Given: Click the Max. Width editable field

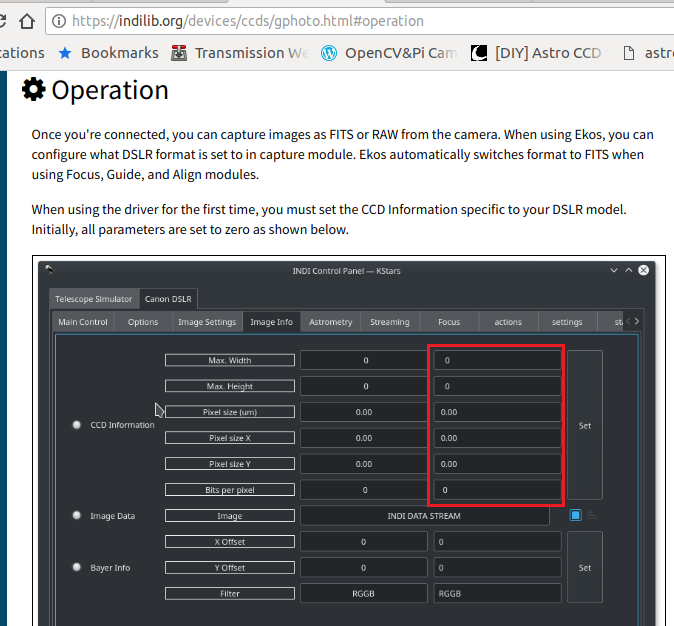Looking at the screenshot, I should [497, 360].
